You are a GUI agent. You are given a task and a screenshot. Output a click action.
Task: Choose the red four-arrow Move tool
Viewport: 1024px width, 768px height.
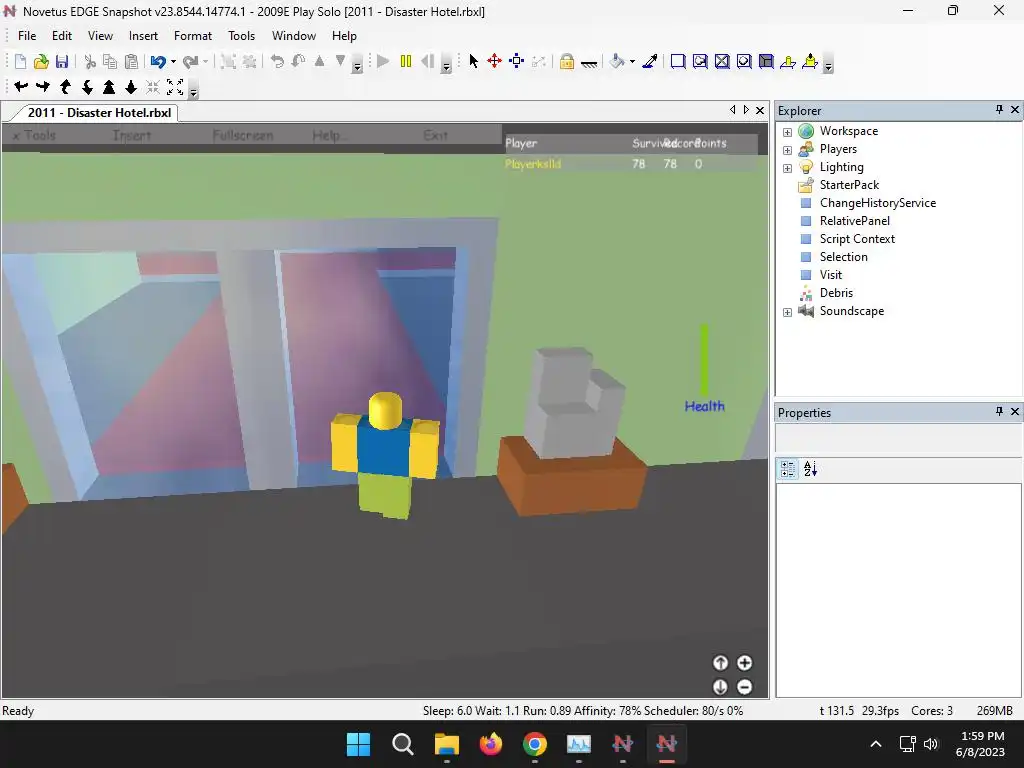(x=494, y=61)
